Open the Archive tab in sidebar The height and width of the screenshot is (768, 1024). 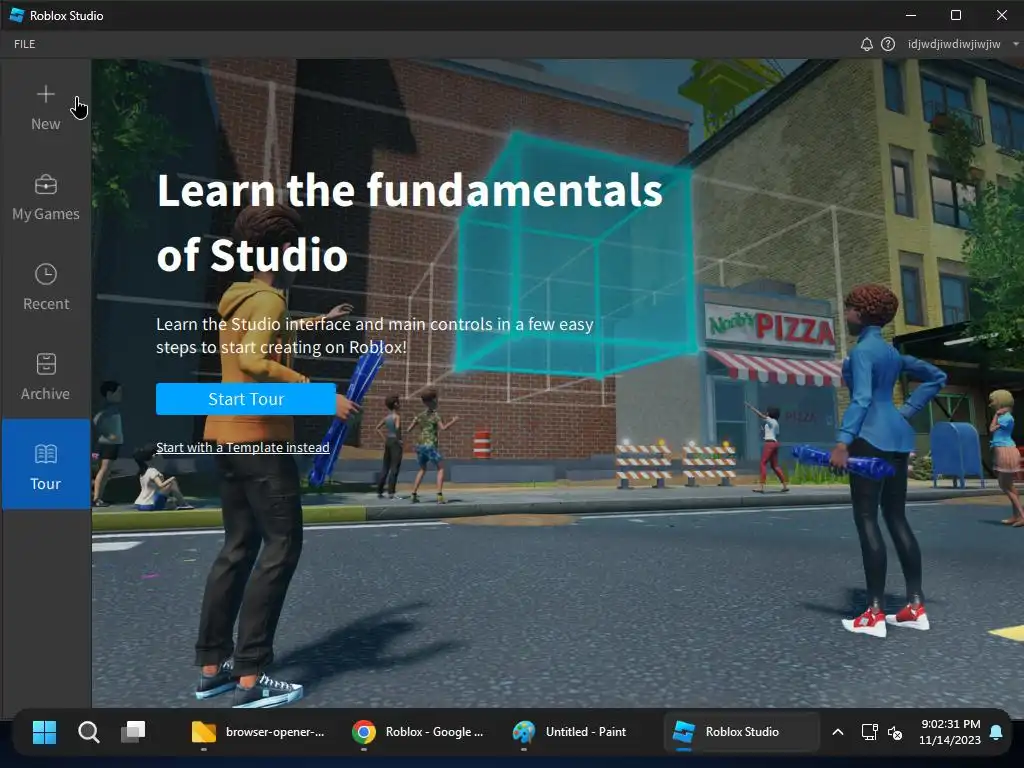(x=46, y=377)
